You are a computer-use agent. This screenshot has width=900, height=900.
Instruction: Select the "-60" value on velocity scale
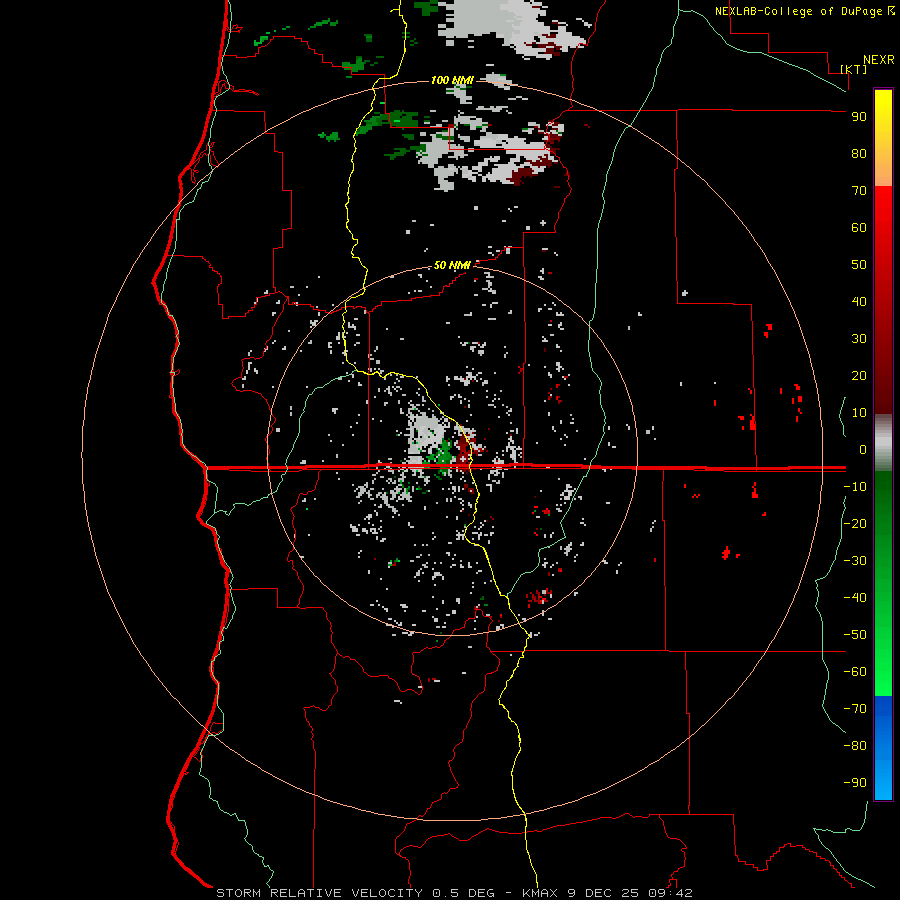pyautogui.click(x=855, y=672)
